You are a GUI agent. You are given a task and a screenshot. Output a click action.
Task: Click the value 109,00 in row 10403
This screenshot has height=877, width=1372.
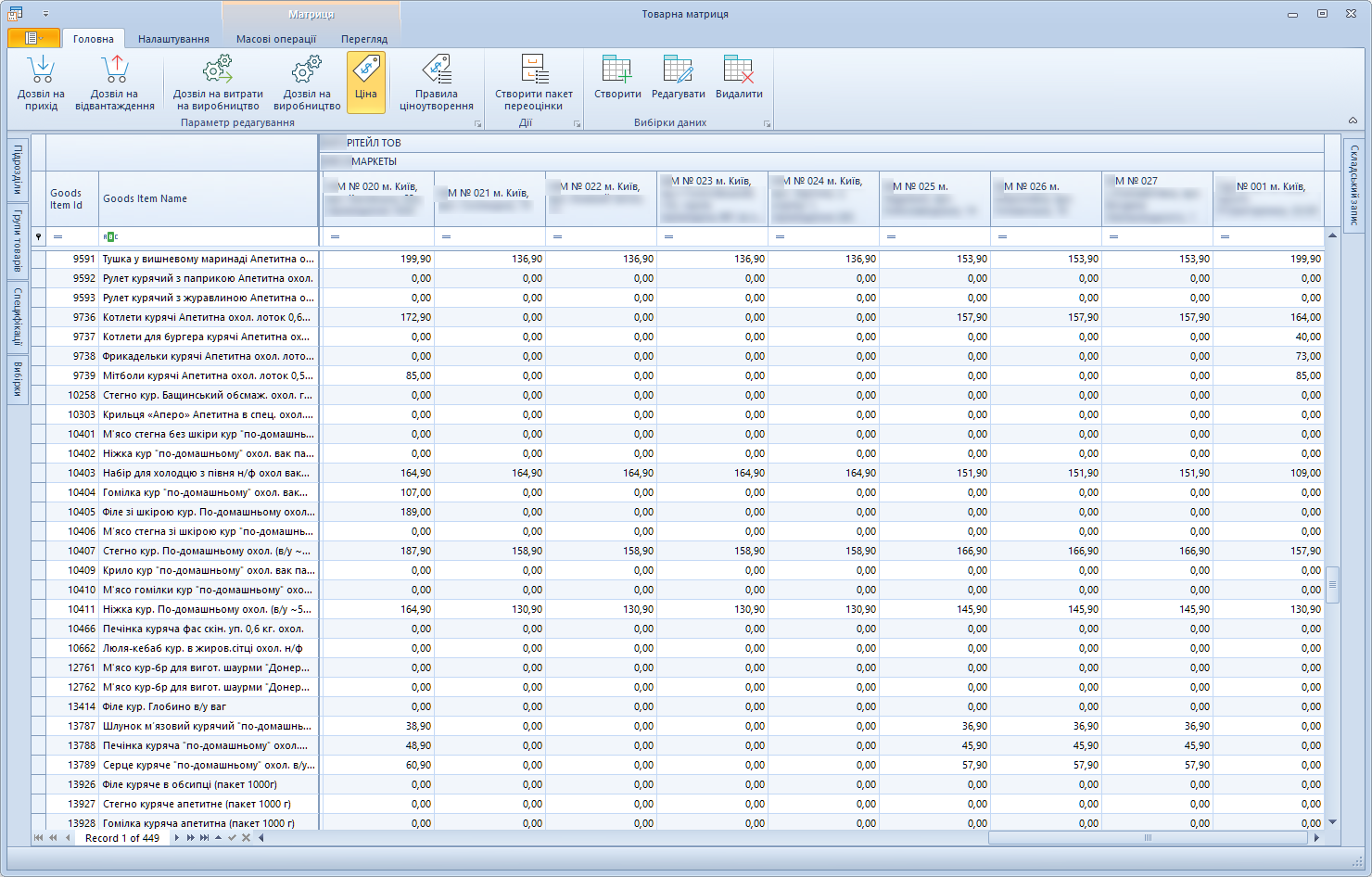coord(1305,473)
